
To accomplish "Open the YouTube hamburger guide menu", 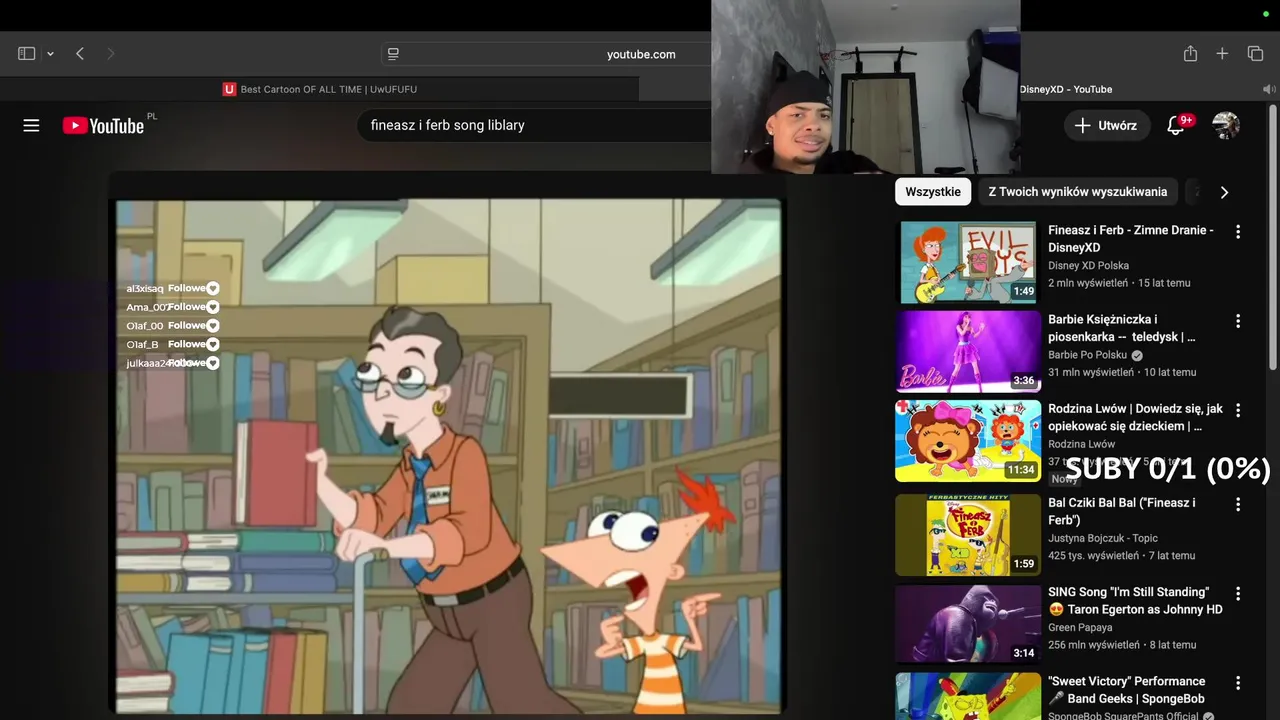I will pos(31,125).
